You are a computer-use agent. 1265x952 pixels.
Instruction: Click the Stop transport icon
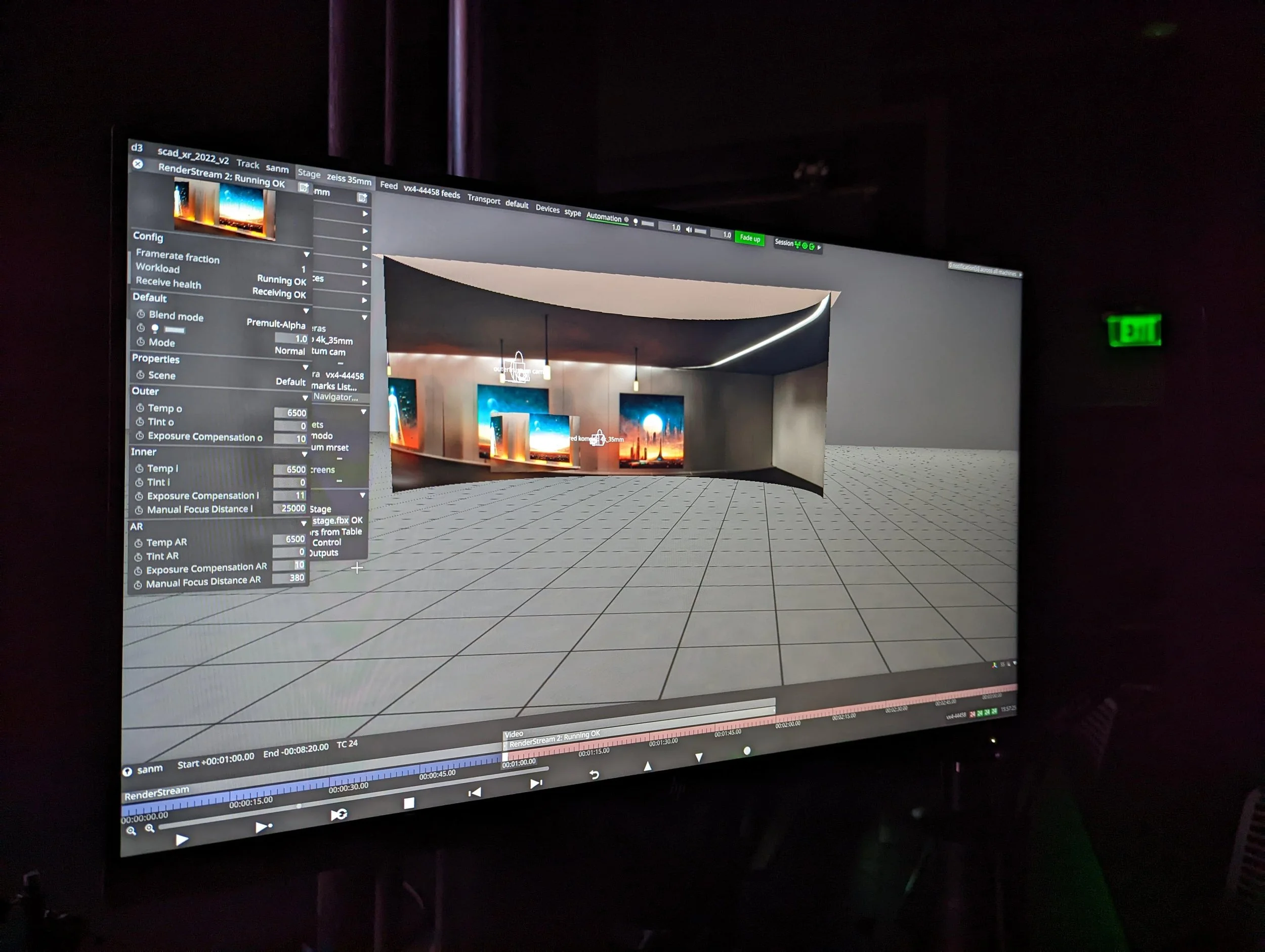click(x=409, y=803)
